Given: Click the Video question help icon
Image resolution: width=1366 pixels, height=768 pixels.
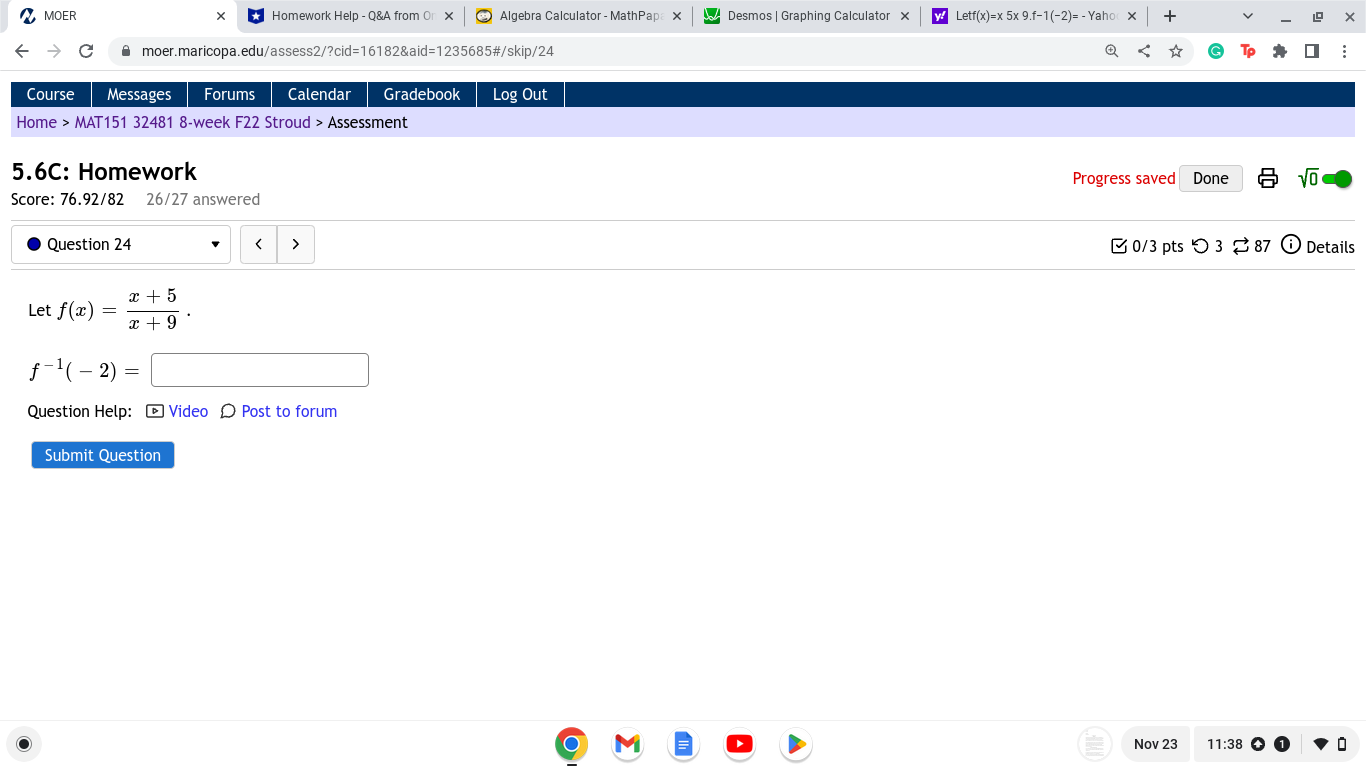Looking at the screenshot, I should 155,411.
